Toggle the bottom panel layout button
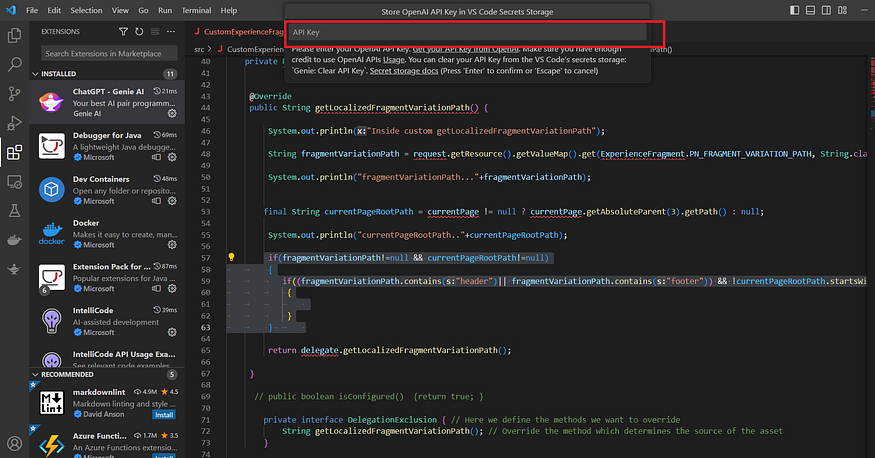875x458 pixels. (x=810, y=10)
